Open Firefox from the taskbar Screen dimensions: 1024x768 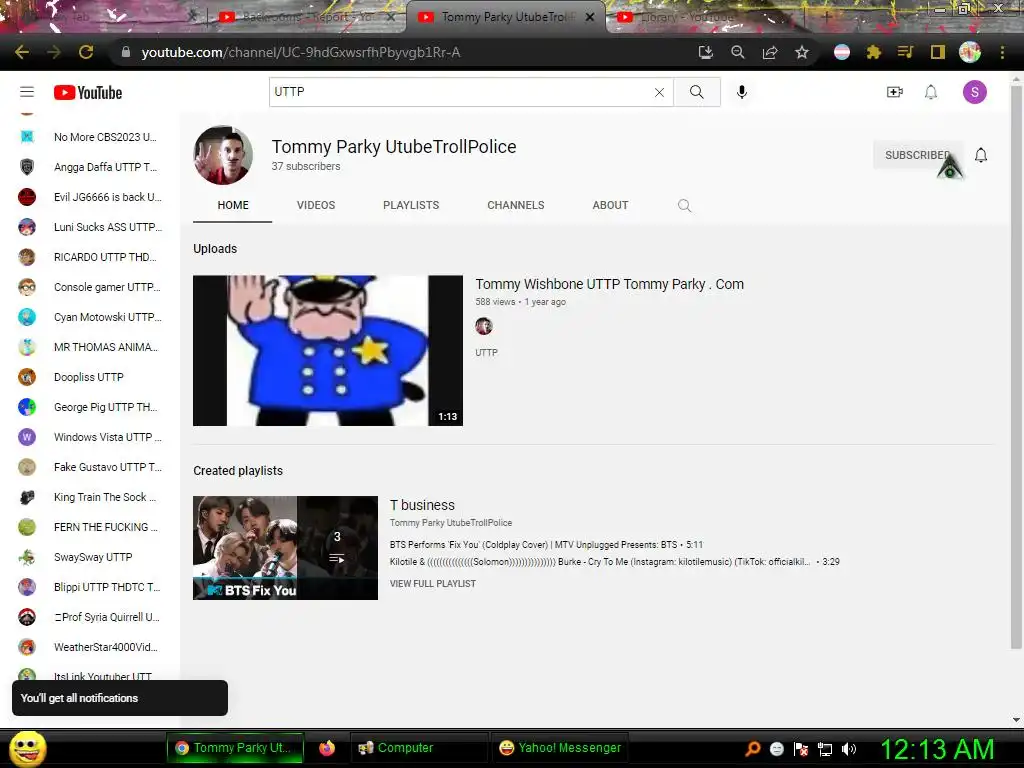pyautogui.click(x=327, y=748)
